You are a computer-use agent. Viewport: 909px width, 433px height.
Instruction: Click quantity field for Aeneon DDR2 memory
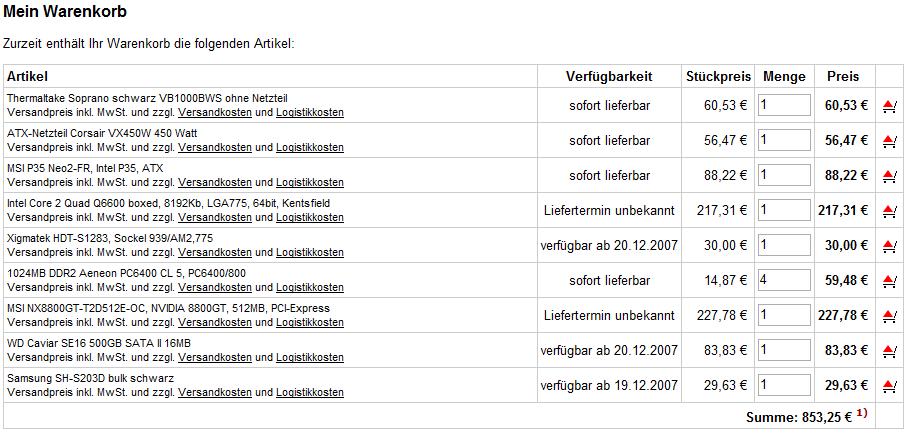pyautogui.click(x=784, y=280)
